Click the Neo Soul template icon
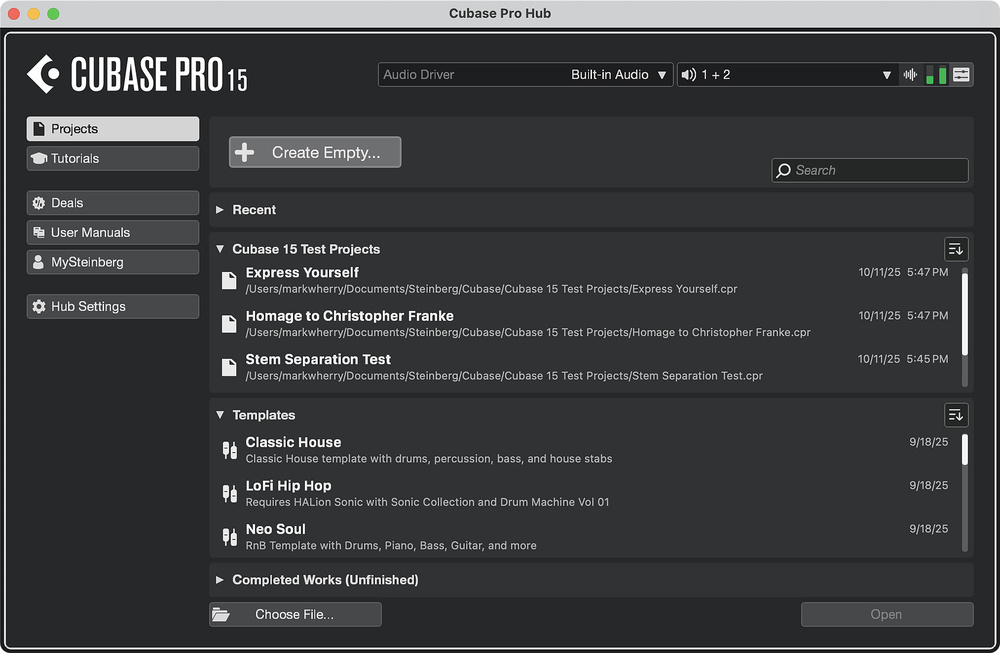 (x=229, y=537)
